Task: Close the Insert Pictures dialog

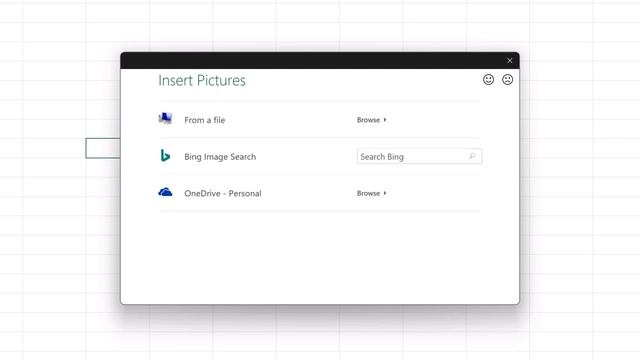Action: click(x=509, y=60)
